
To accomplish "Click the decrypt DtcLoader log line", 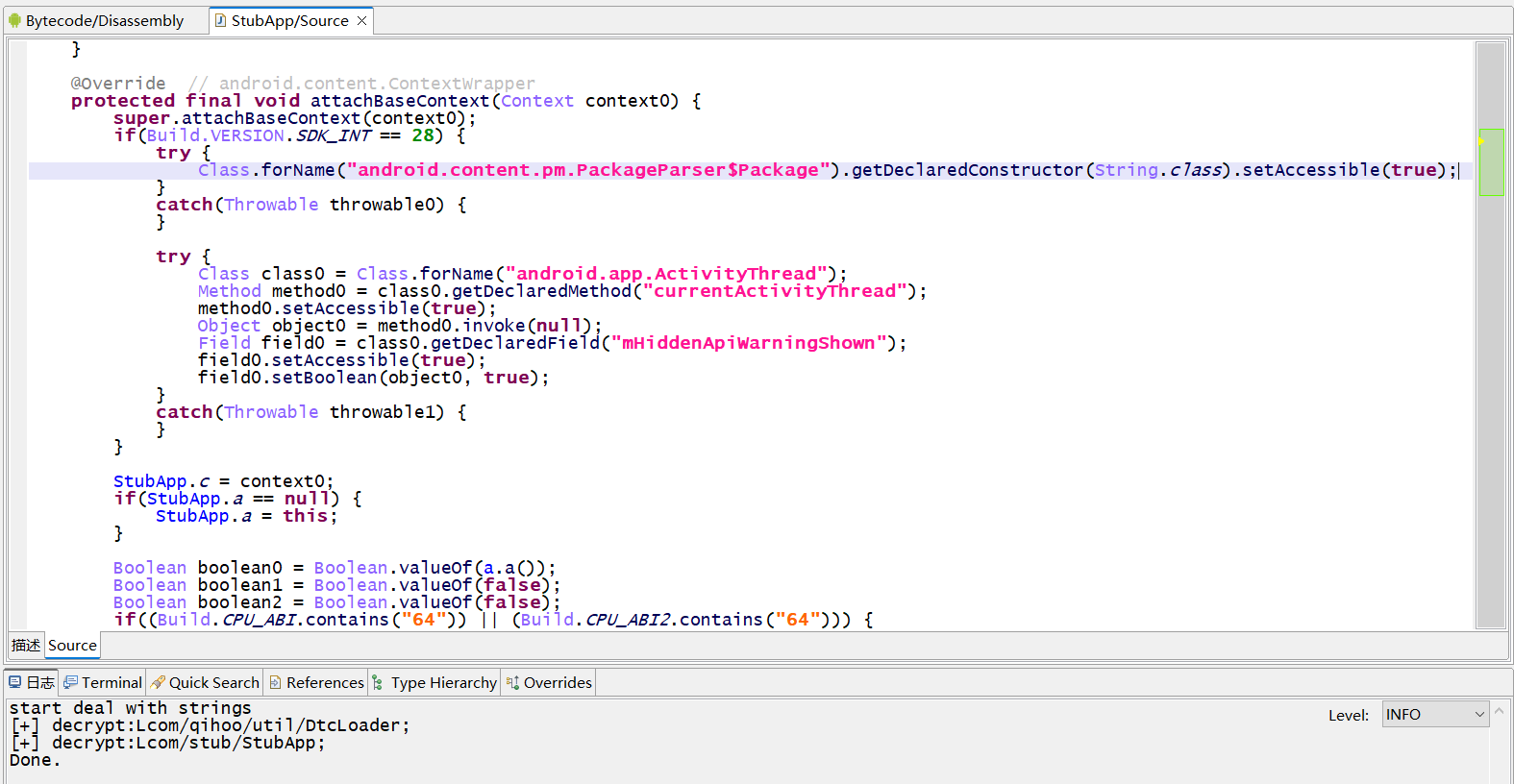I will 231,725.
